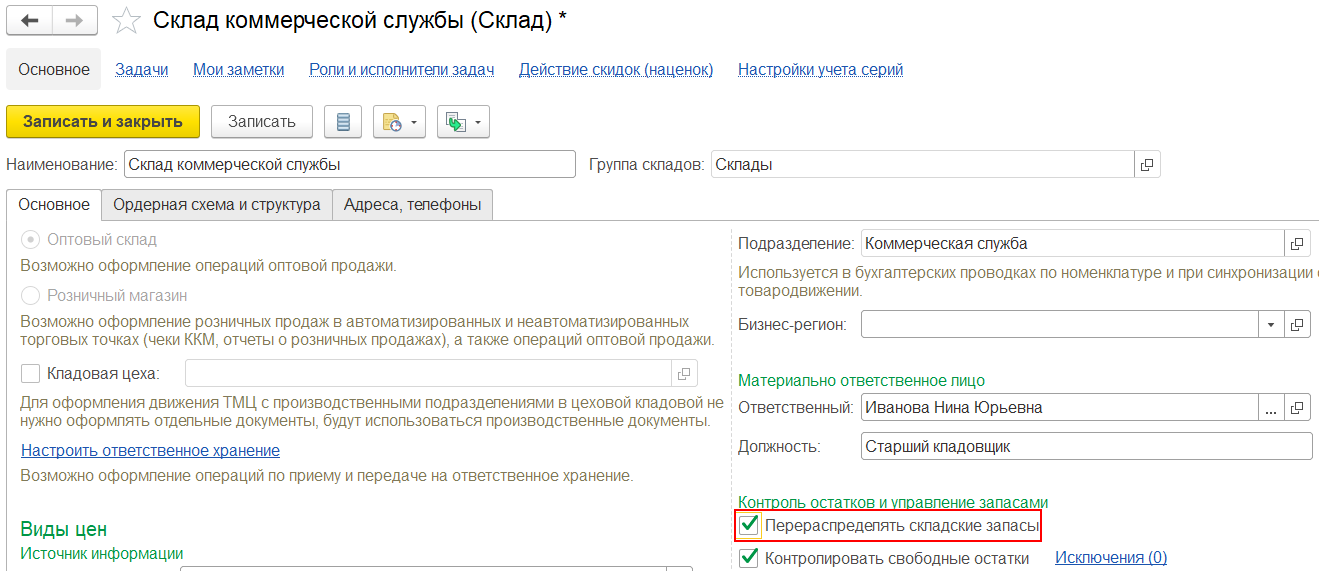Expand the Бизнес-регион dropdown list
Screen dimensions: 1319x571
pyautogui.click(x=1271, y=325)
